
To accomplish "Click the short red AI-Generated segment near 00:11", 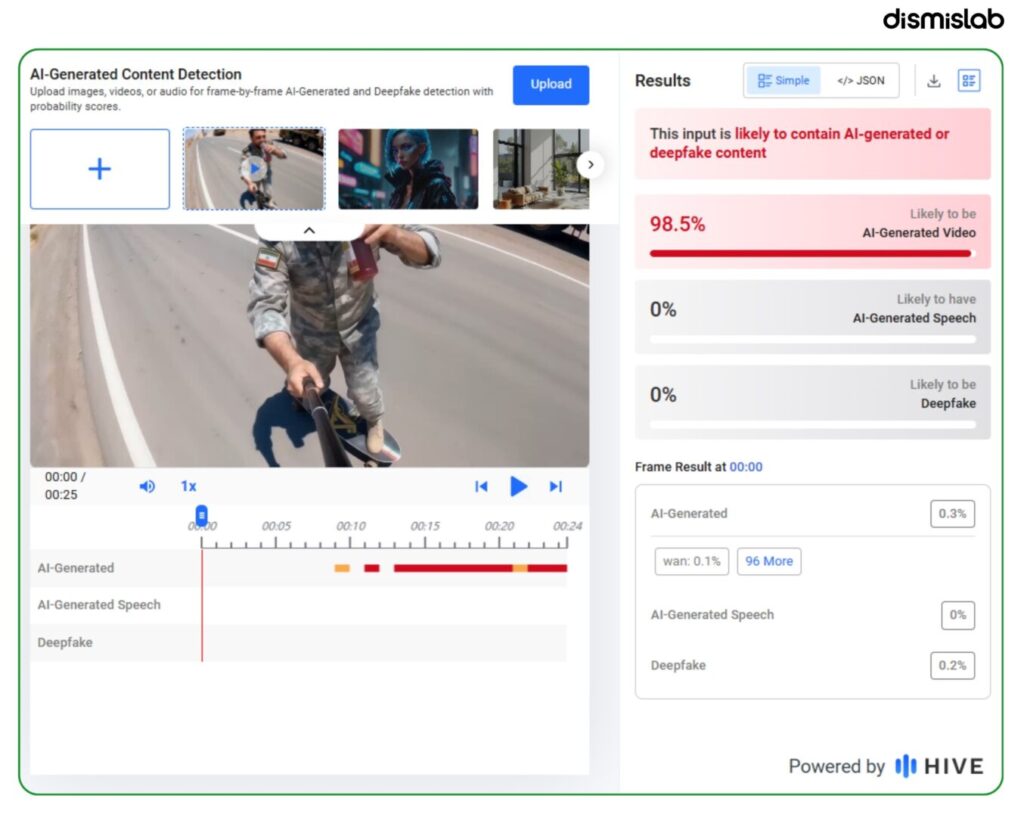I will coord(372,568).
